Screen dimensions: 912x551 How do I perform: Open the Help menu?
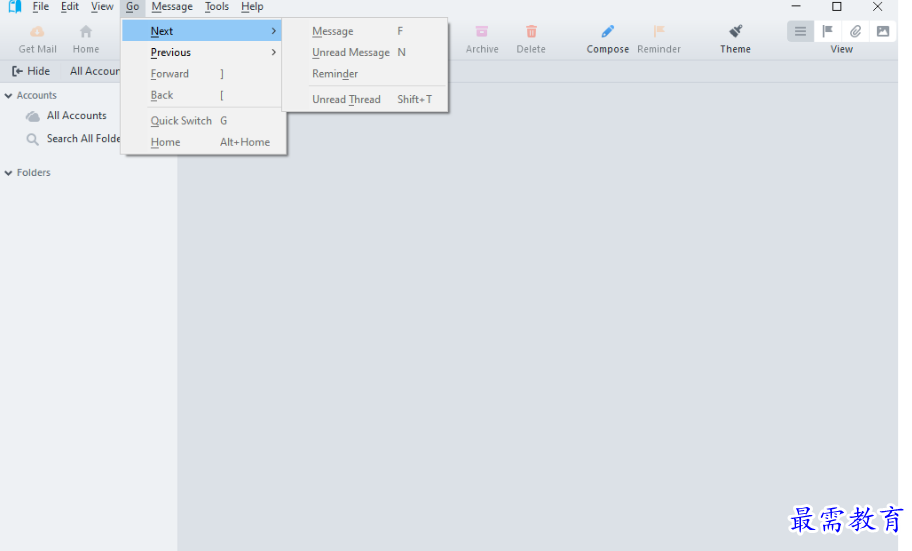point(252,7)
